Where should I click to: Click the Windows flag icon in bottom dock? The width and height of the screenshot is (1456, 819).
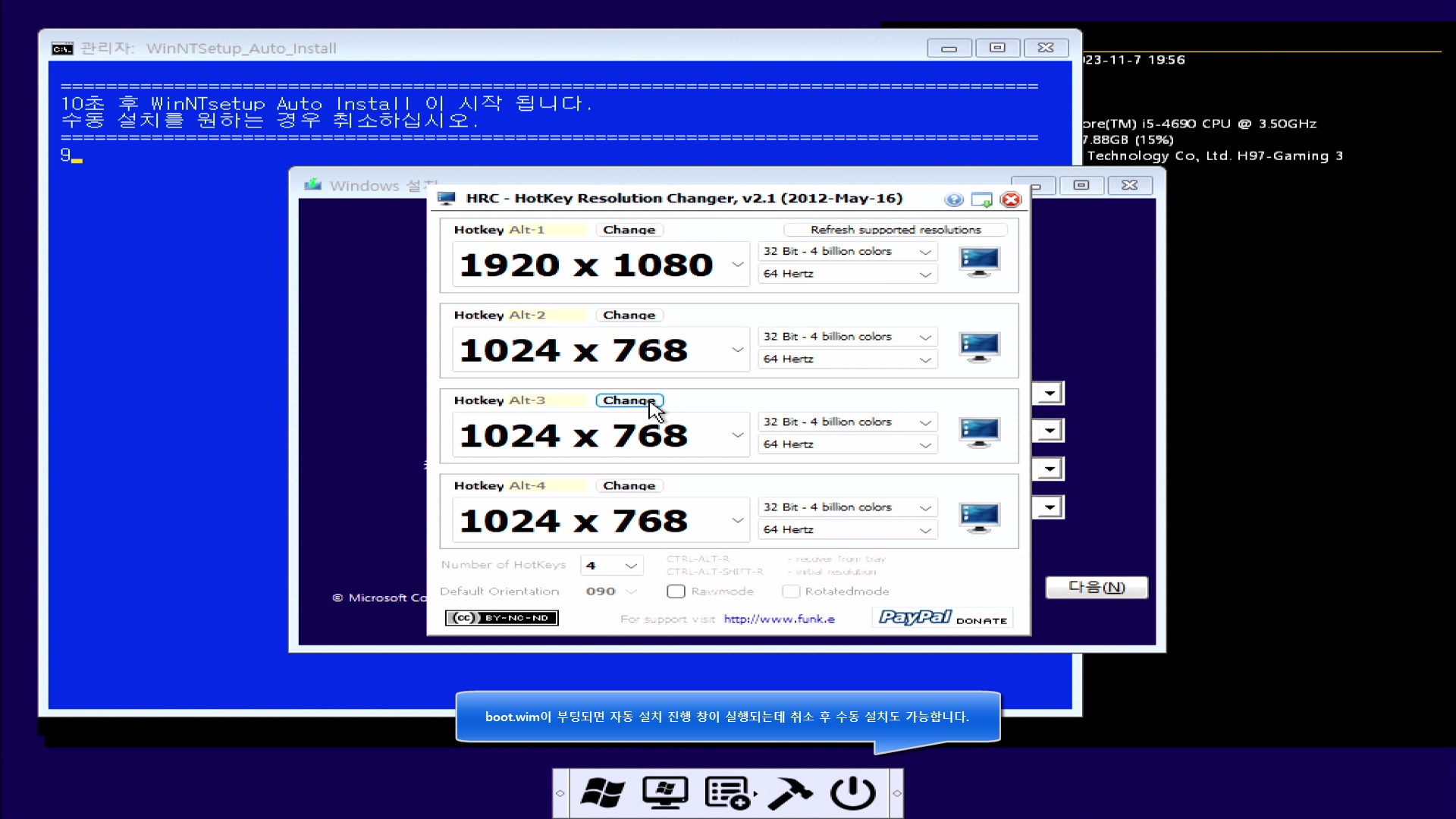click(603, 793)
